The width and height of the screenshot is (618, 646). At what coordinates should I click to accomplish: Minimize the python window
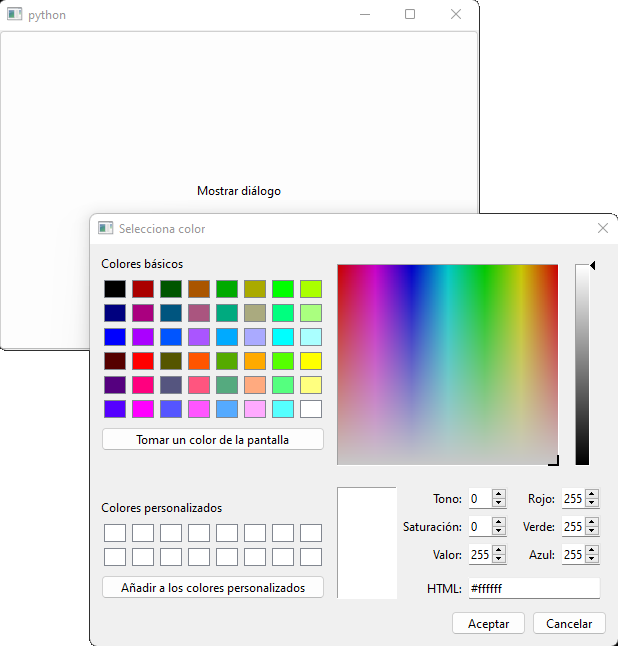(365, 14)
